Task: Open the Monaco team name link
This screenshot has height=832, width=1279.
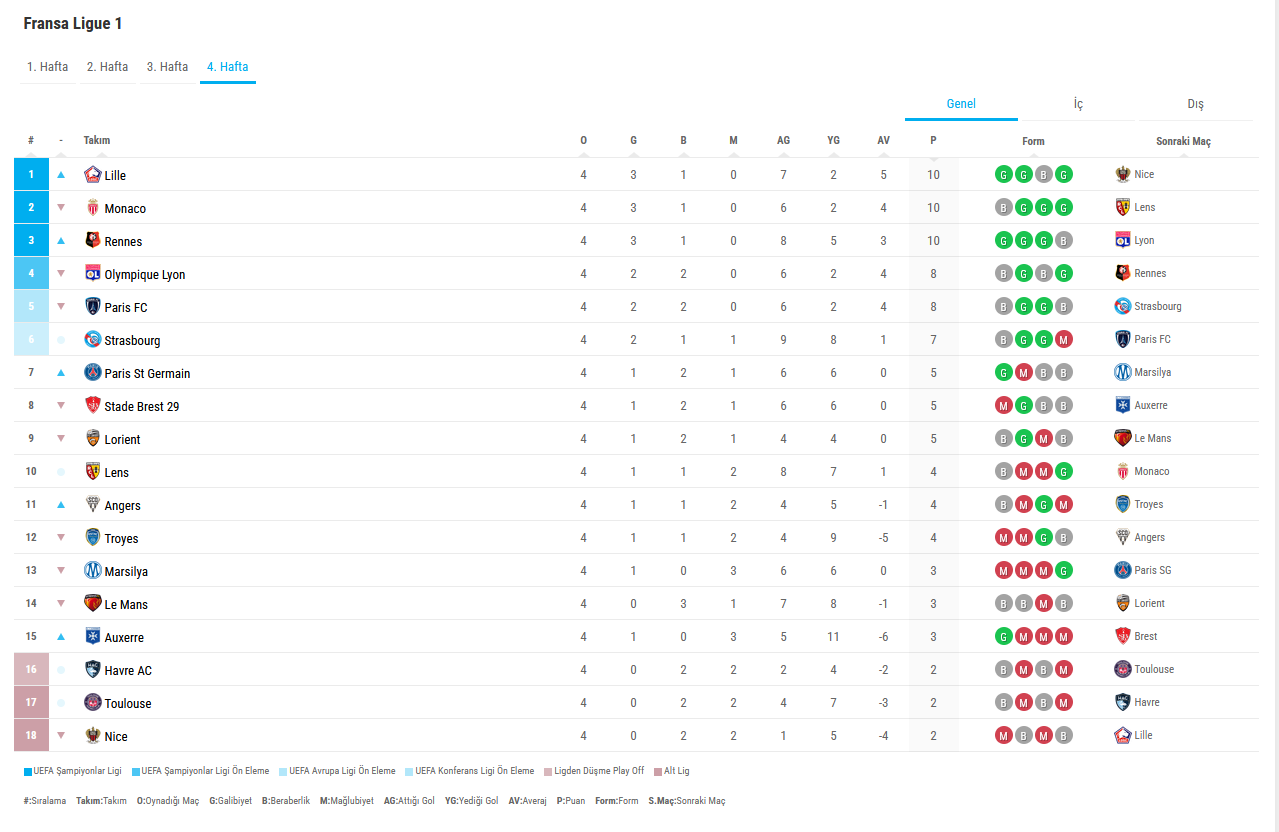Action: click(x=125, y=208)
